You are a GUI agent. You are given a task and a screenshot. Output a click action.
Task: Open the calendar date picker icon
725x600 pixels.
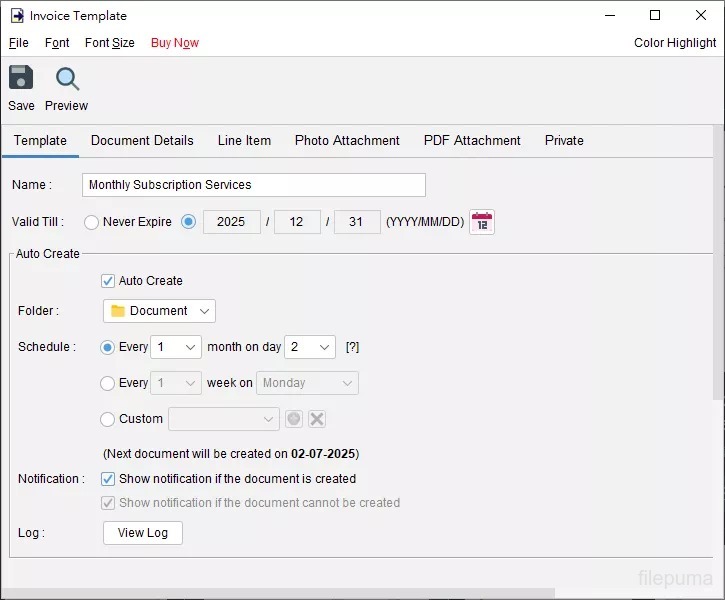(482, 222)
